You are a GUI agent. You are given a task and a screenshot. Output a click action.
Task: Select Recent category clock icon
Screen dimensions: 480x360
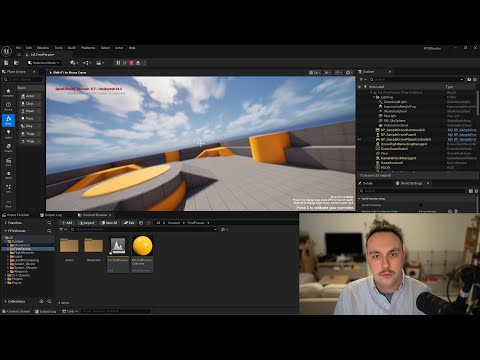(8, 106)
